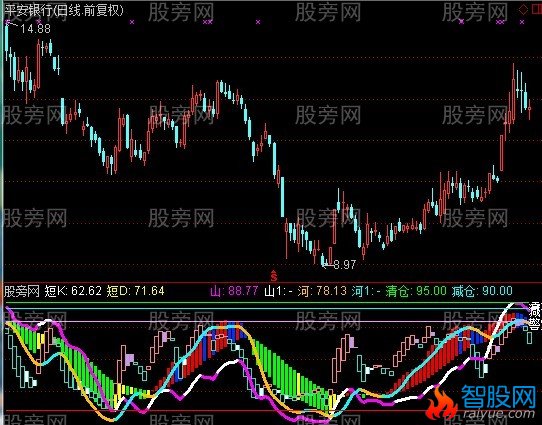Click the 山1: - indicator label
542x425 pixels.
point(279,291)
